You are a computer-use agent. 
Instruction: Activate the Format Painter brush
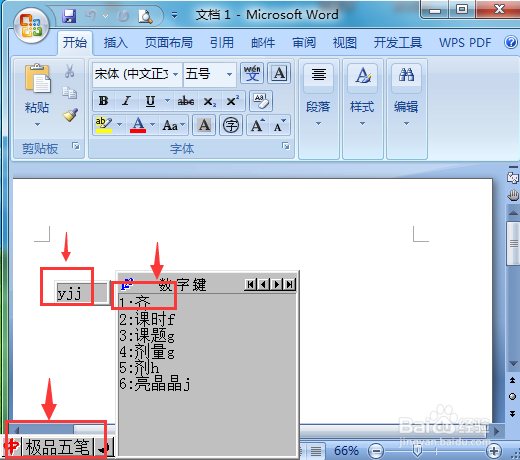(70, 114)
